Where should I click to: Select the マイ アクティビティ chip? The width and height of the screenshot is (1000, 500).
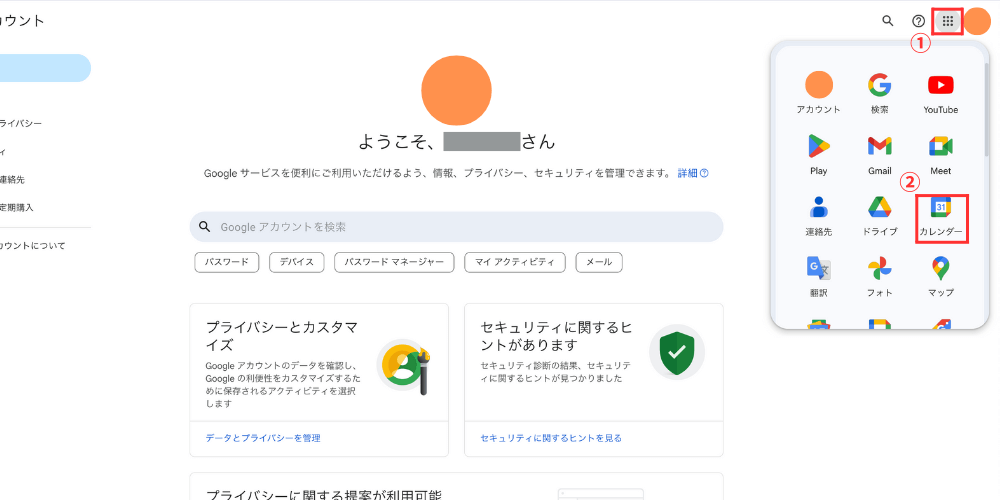(x=514, y=262)
